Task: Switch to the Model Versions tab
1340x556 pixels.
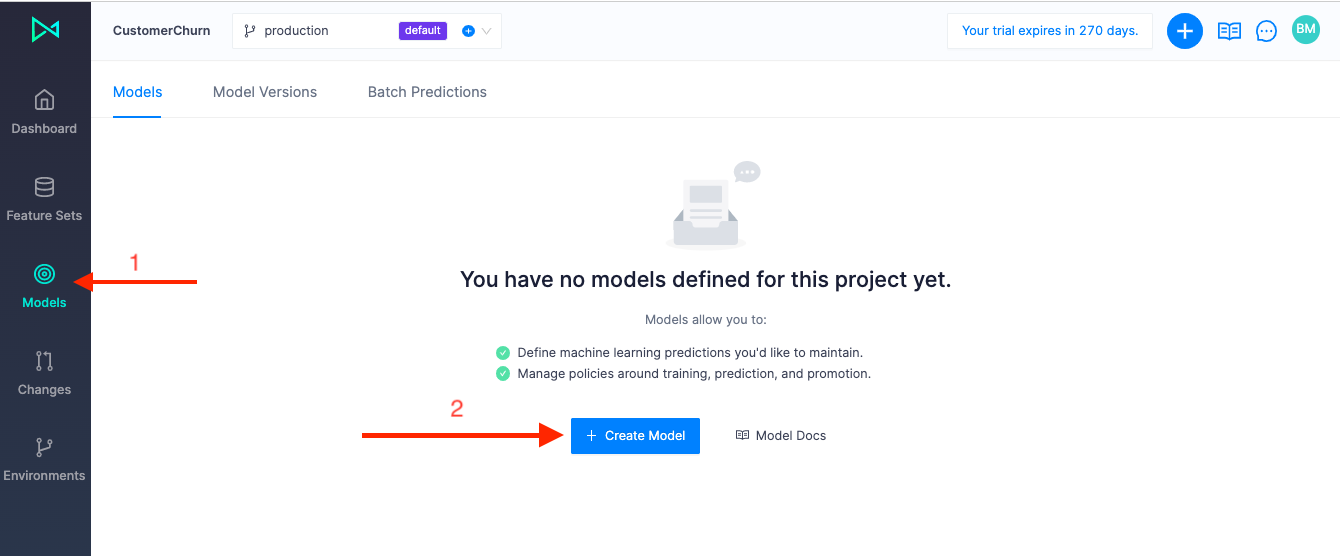Action: pyautogui.click(x=265, y=92)
